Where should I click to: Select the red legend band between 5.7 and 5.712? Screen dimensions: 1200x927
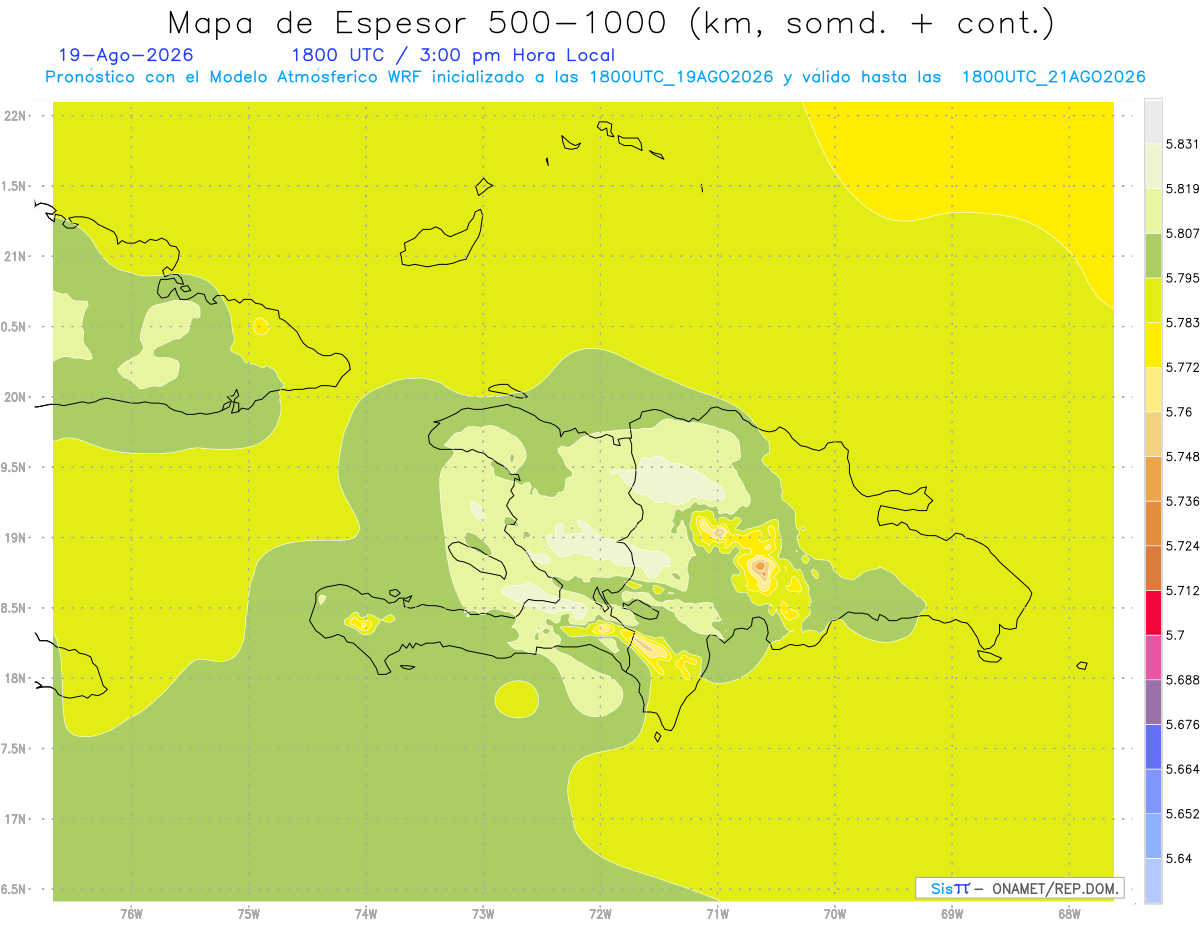point(1153,613)
